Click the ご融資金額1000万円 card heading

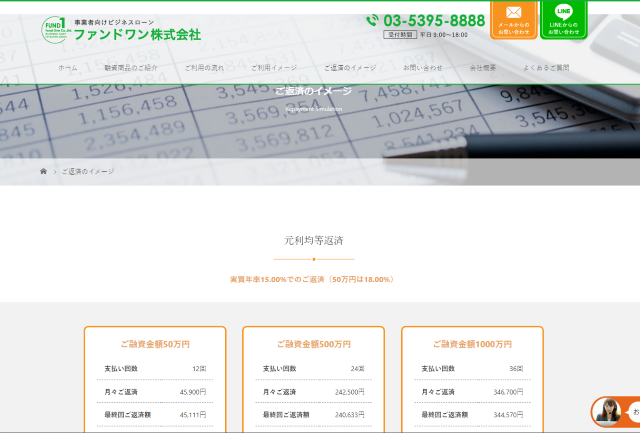(472, 344)
